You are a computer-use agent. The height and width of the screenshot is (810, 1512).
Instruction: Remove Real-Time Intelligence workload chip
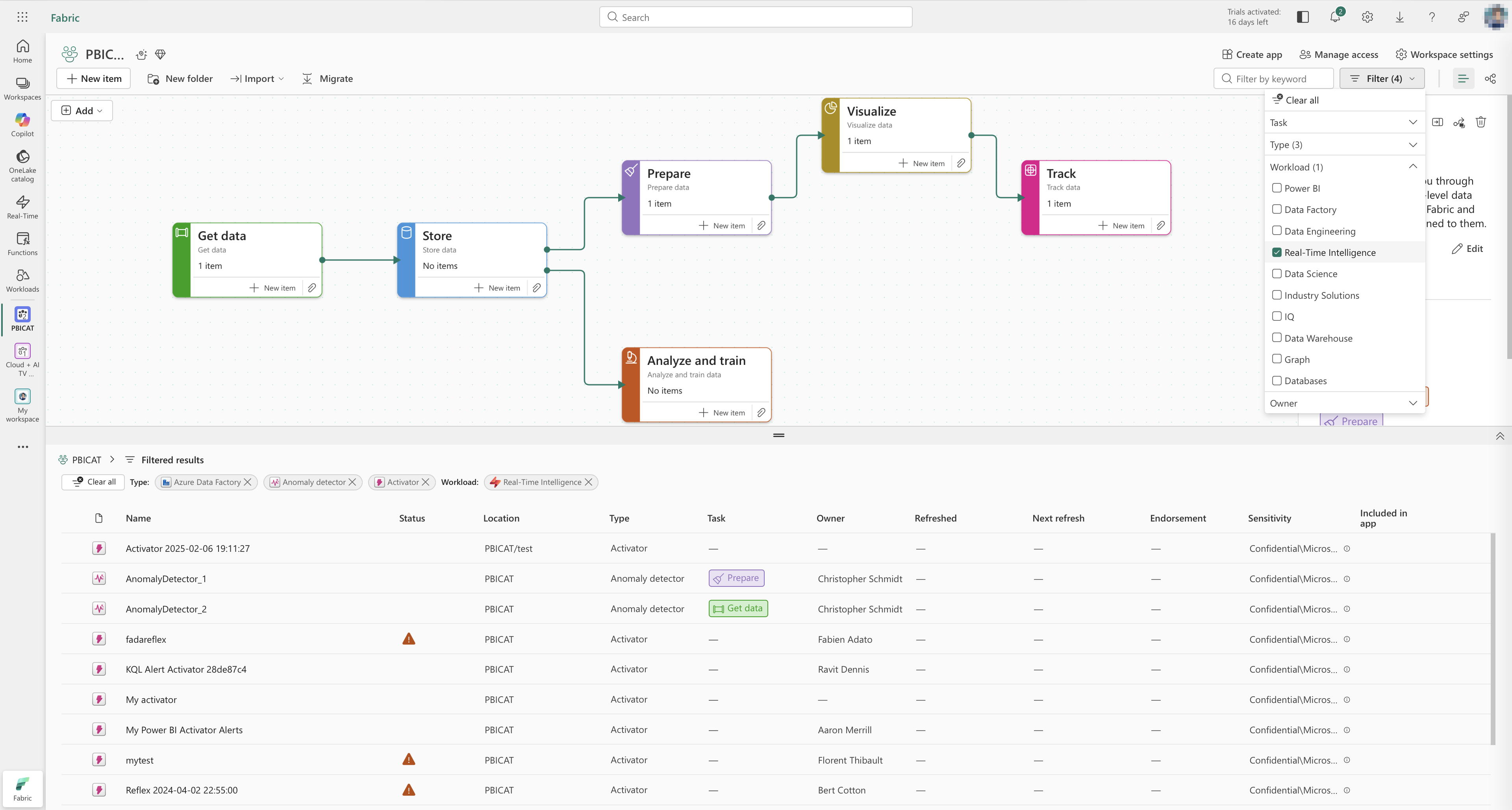click(x=588, y=481)
